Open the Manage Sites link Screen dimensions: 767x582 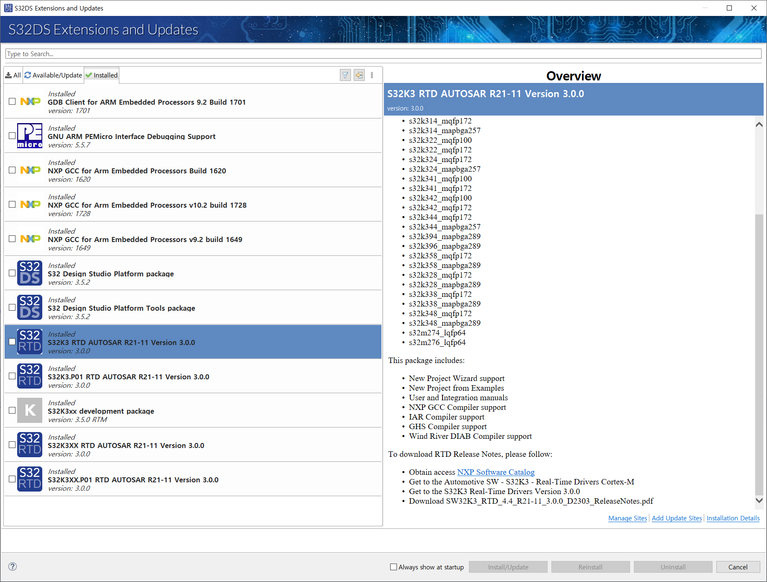[627, 518]
